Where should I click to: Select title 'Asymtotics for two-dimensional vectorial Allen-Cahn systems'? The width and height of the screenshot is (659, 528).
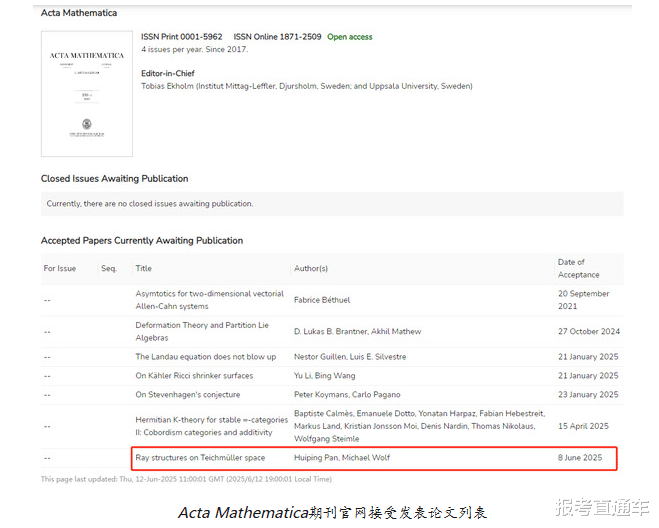click(x=209, y=300)
